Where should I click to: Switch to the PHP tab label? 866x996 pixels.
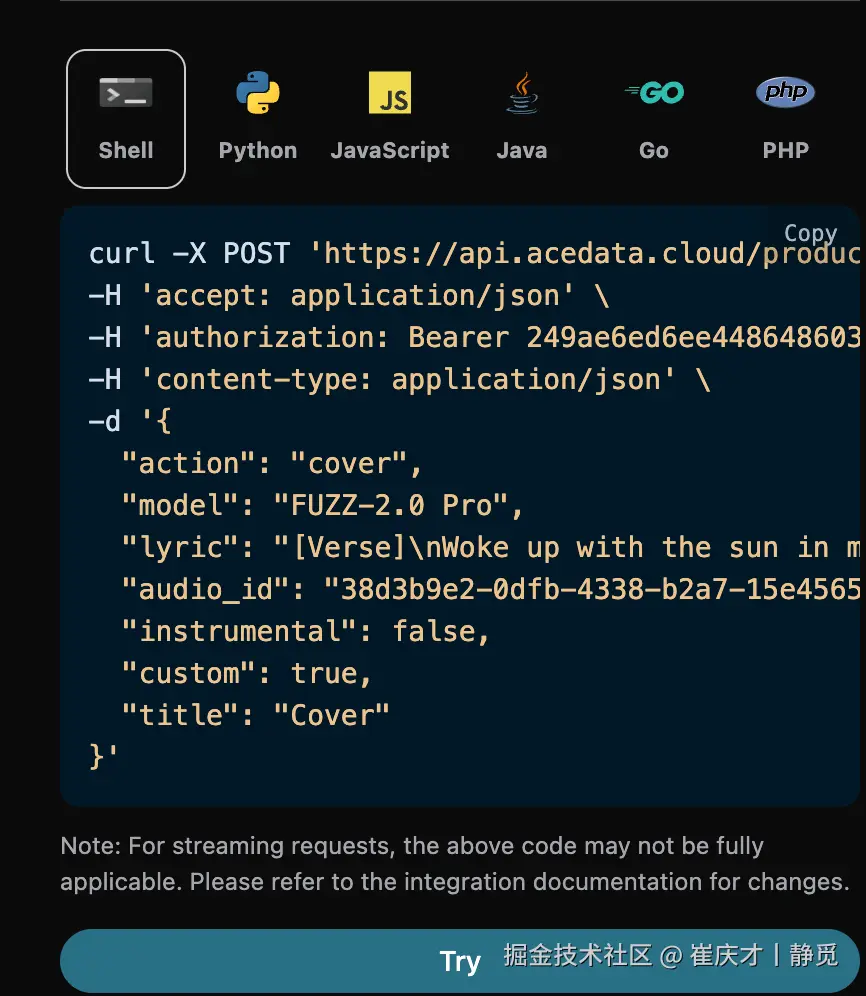click(x=786, y=151)
